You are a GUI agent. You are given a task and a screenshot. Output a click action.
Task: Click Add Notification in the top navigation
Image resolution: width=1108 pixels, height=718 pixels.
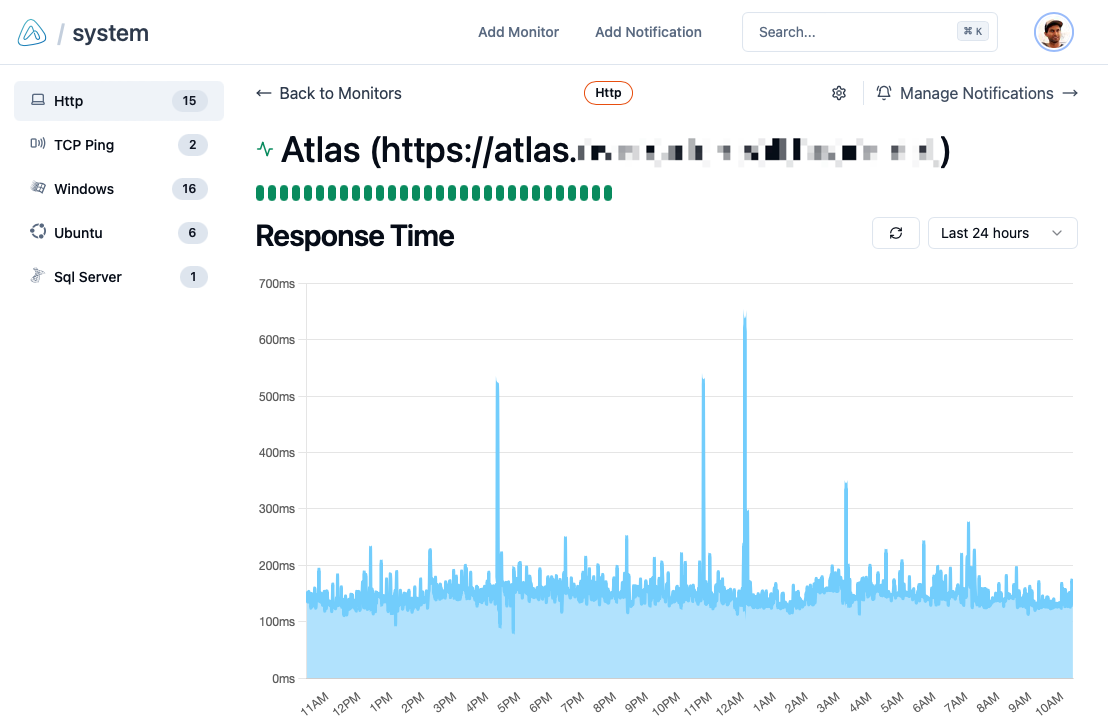[648, 31]
